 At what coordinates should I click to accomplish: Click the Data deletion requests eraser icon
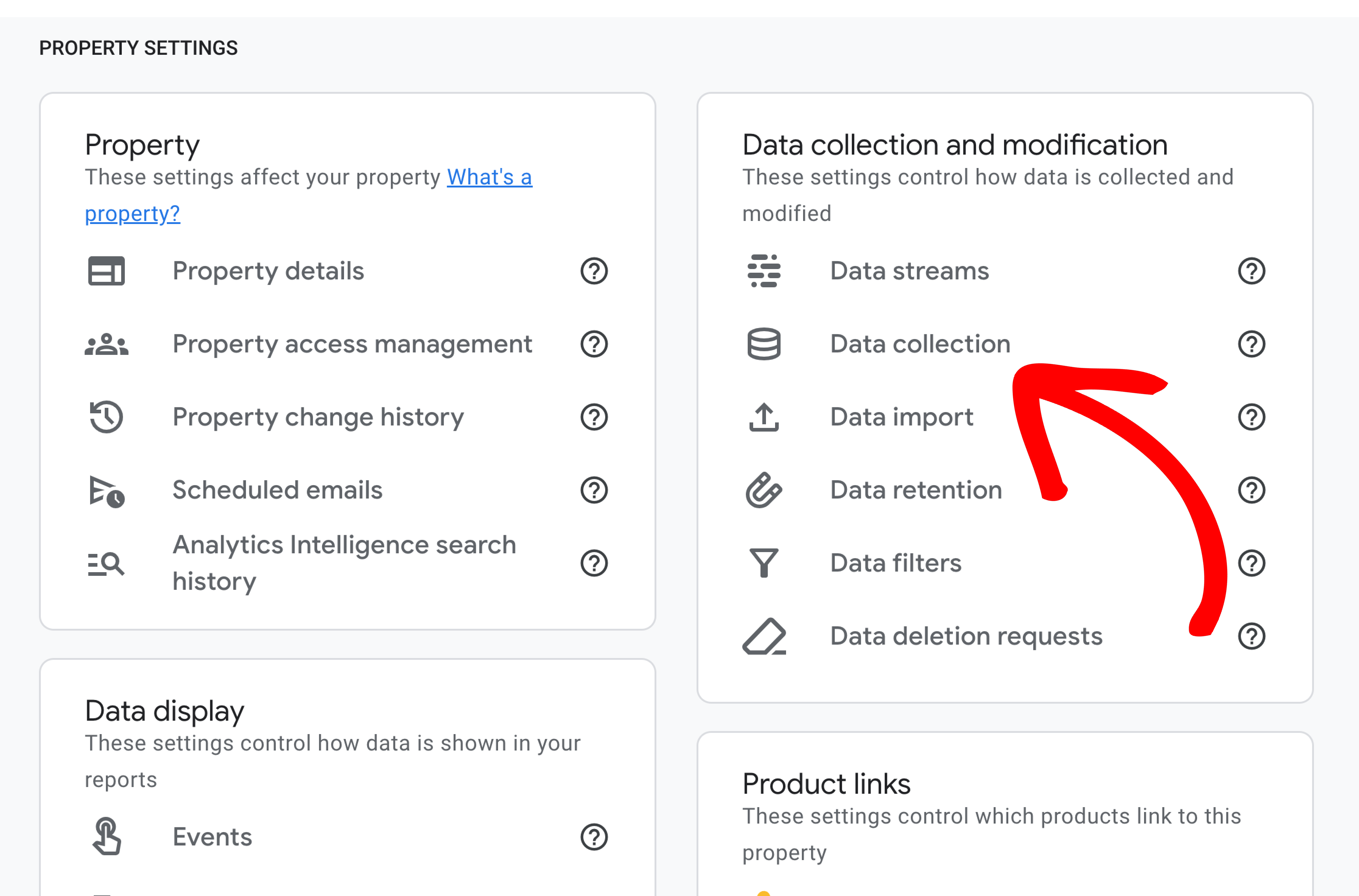[x=764, y=636]
